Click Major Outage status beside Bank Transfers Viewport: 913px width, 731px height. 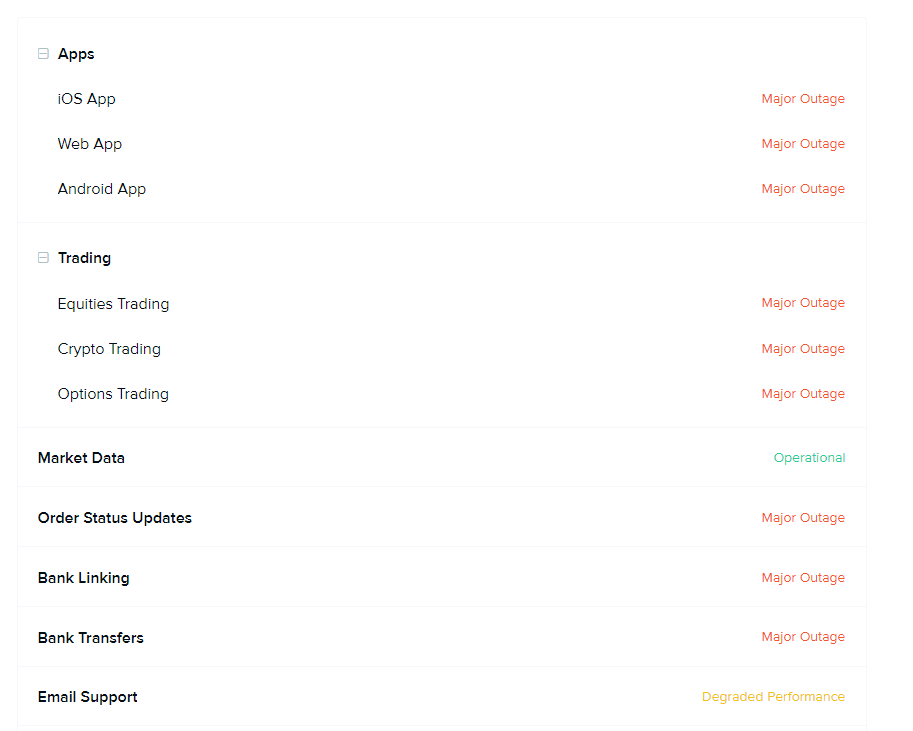click(x=803, y=637)
